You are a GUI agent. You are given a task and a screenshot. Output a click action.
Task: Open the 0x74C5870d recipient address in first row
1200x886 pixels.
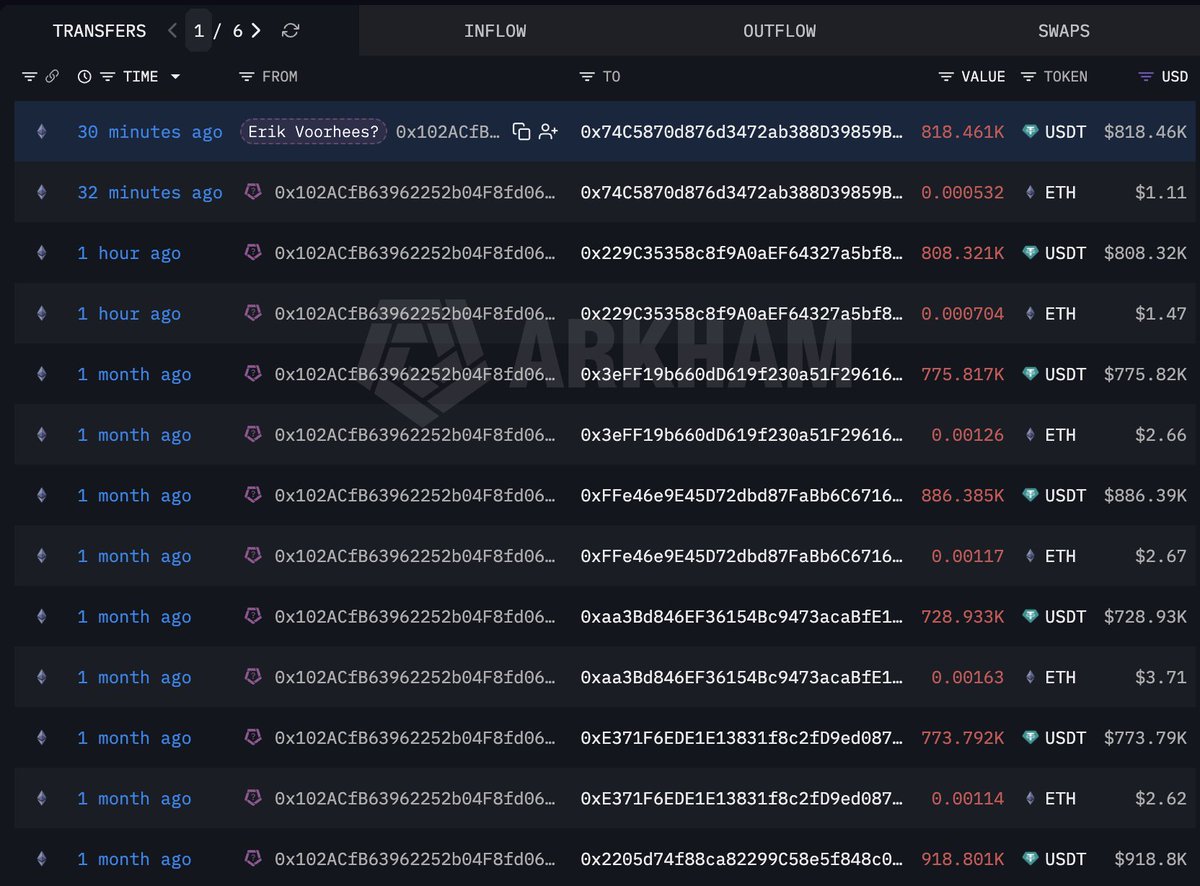(x=742, y=132)
